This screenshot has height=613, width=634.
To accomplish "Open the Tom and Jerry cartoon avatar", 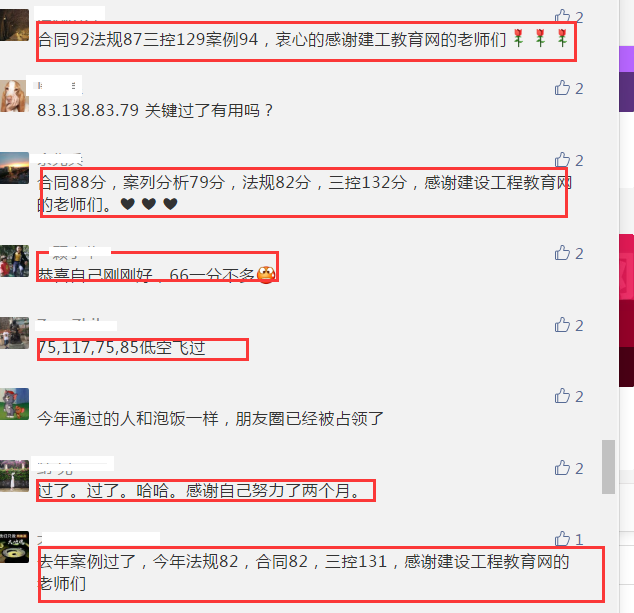I will [15, 404].
